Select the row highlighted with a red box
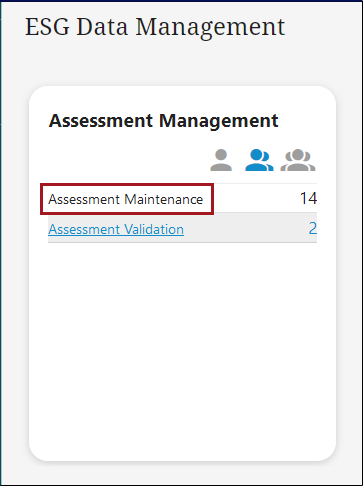Viewport: 364px width, 487px height. pyautogui.click(x=182, y=199)
